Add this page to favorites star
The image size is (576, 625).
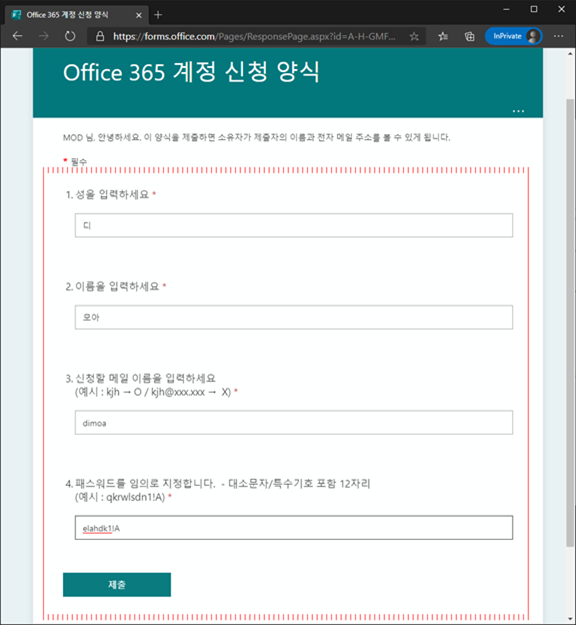point(414,37)
